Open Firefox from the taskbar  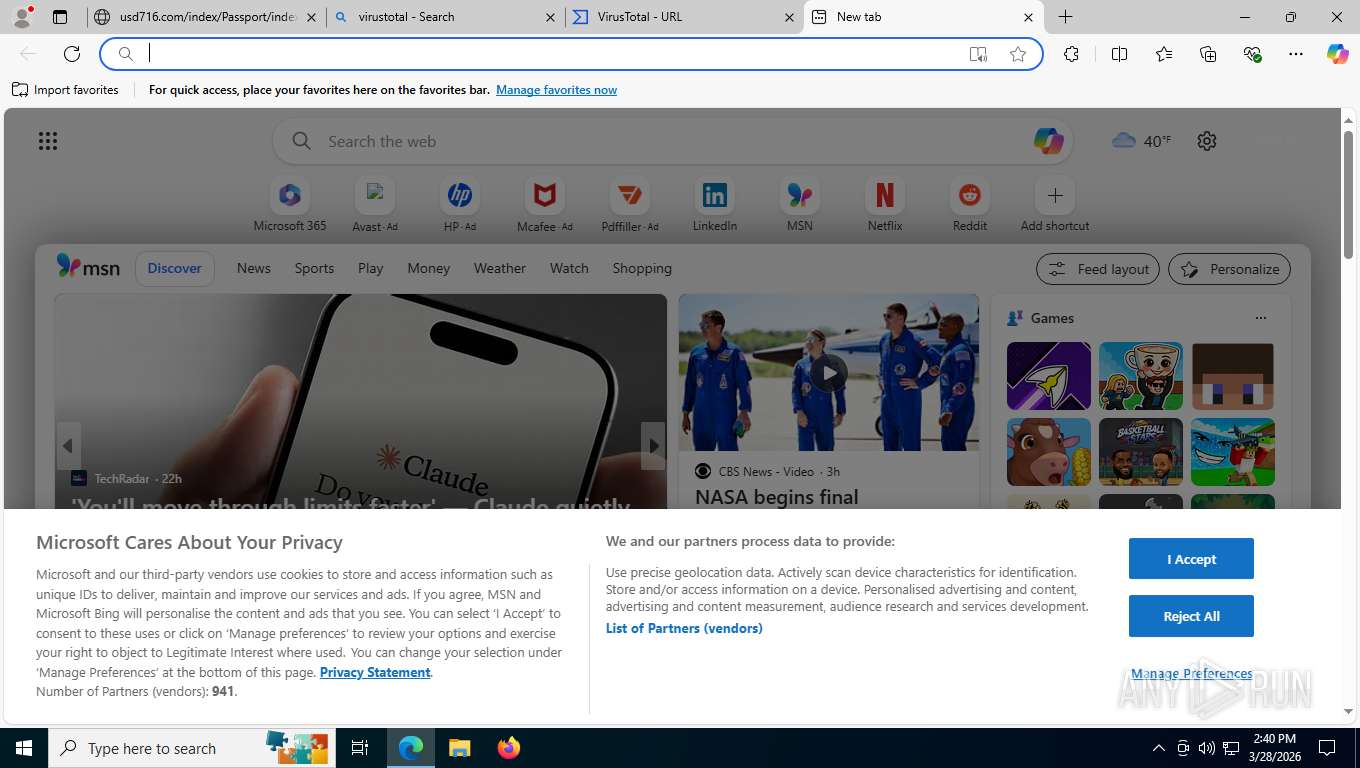509,748
